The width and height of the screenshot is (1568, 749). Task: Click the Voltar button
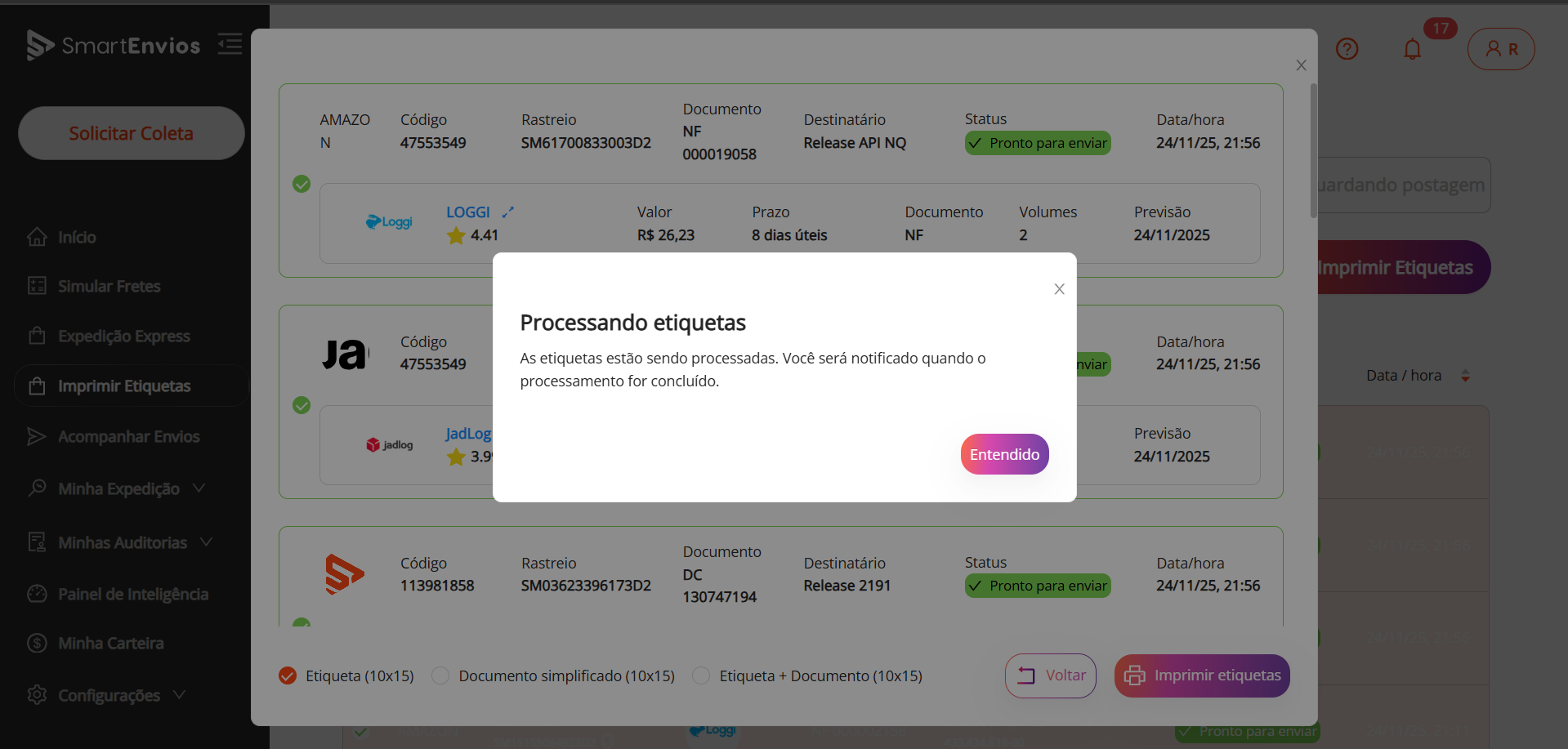coord(1050,675)
